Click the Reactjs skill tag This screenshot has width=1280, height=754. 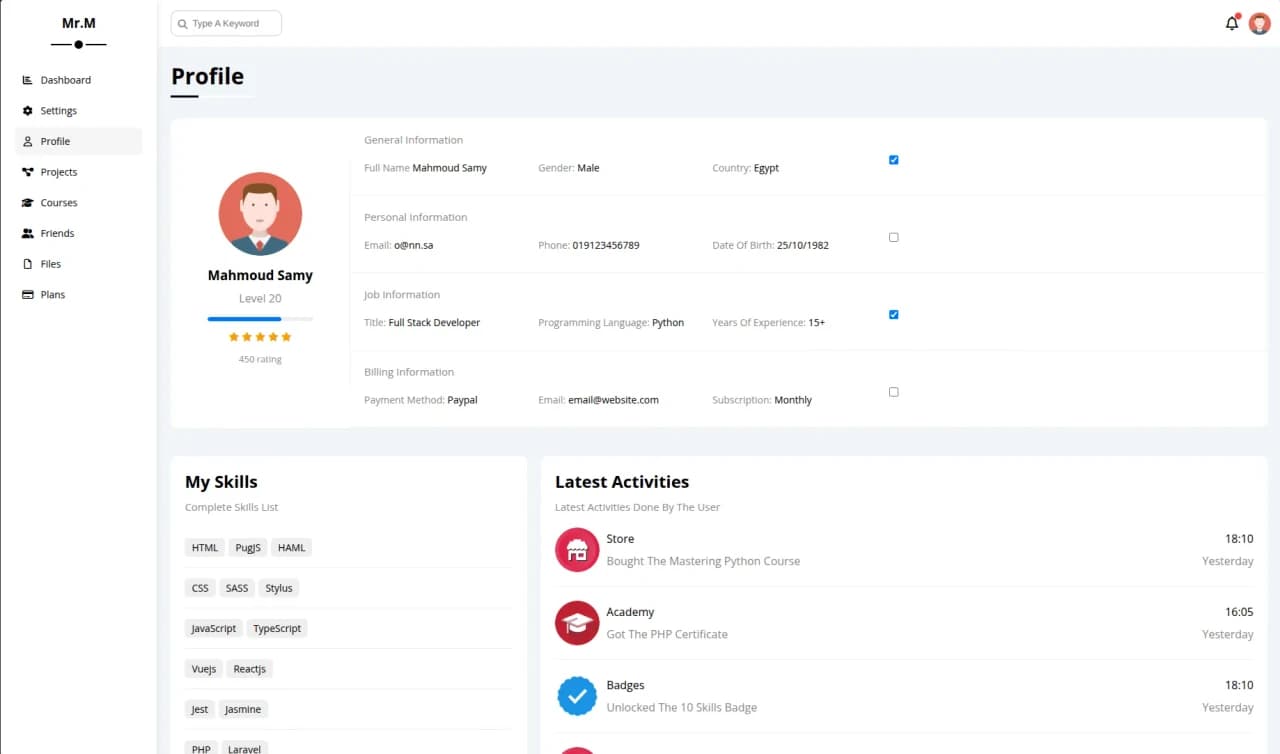(249, 669)
